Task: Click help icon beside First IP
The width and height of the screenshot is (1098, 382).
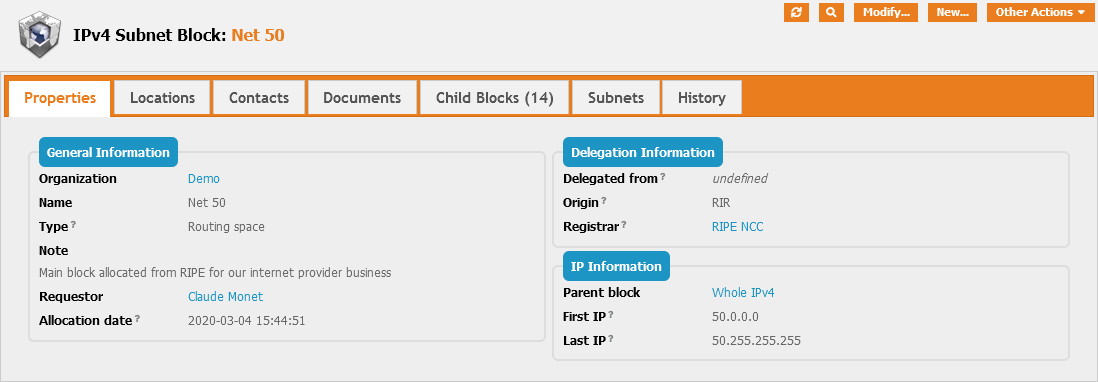Action: (611, 316)
